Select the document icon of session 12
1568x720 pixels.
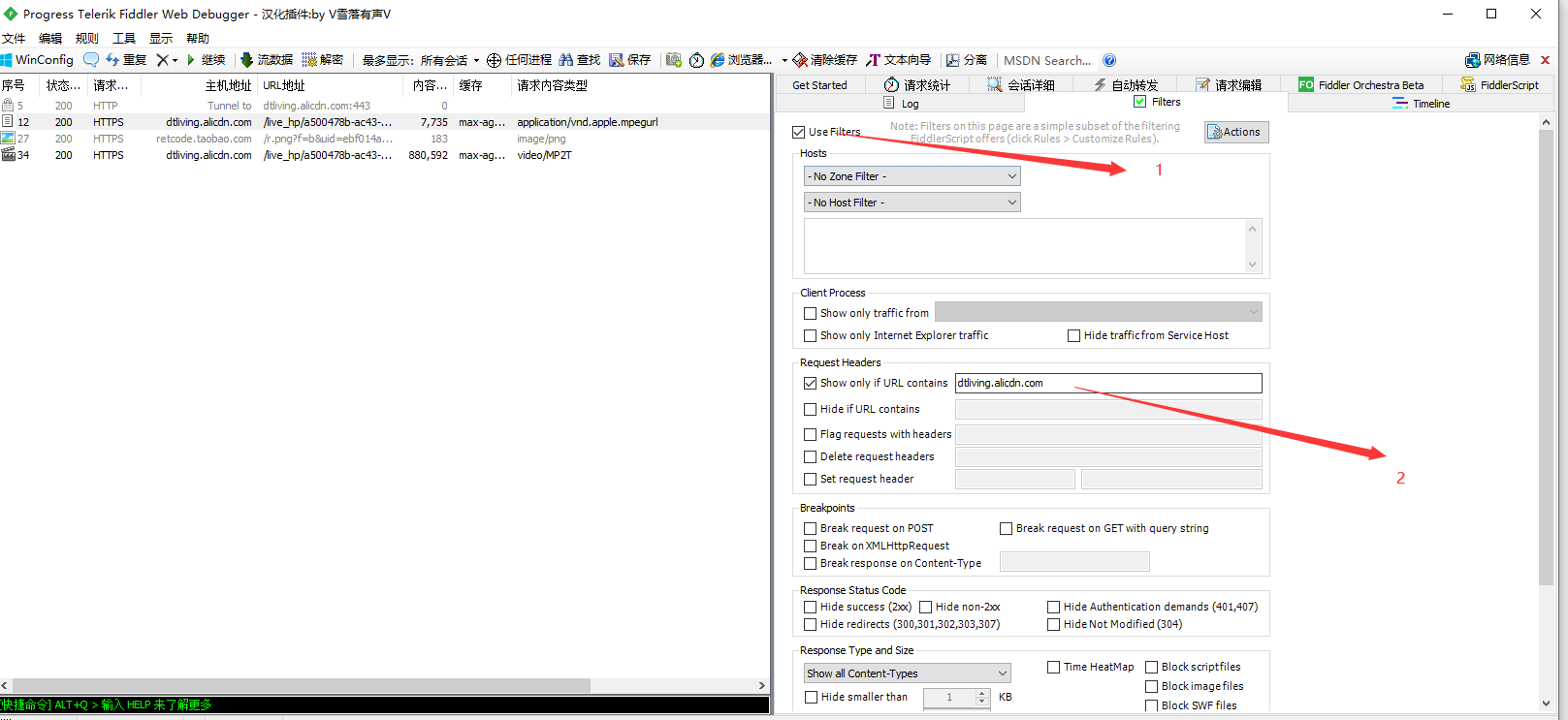[x=8, y=122]
